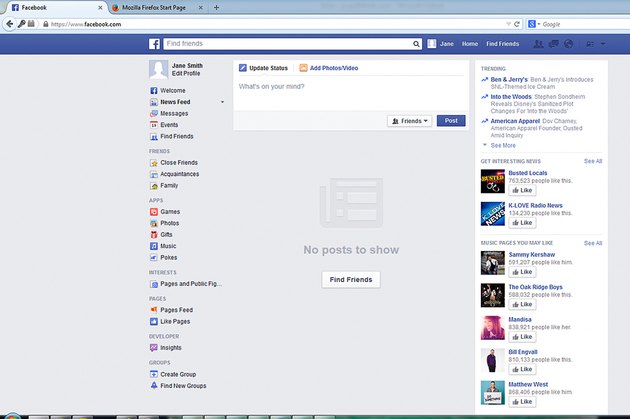630x419 pixels.
Task: Click Edit Profile link
Action: (x=186, y=74)
